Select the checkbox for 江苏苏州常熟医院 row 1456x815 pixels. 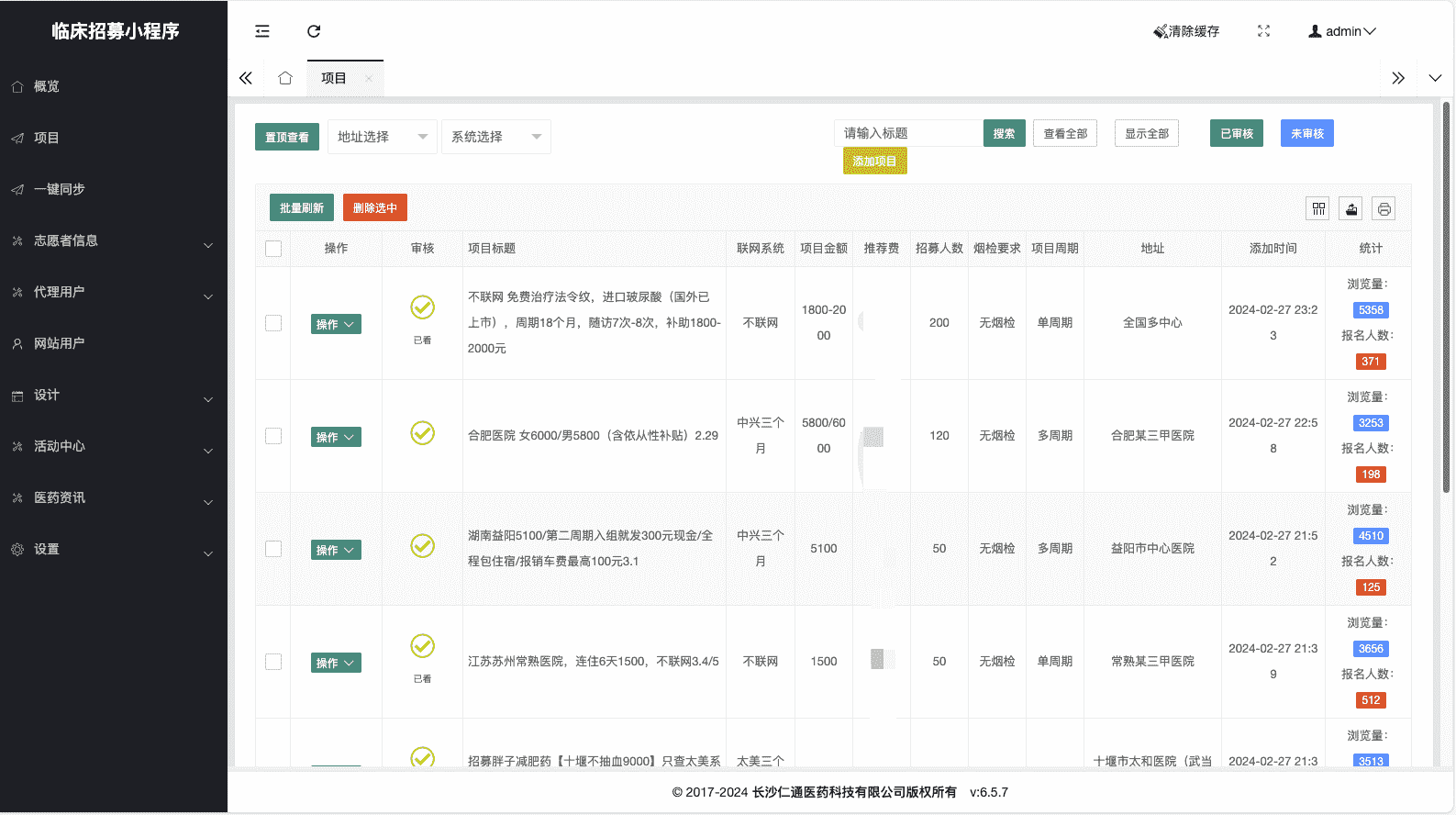(x=273, y=662)
